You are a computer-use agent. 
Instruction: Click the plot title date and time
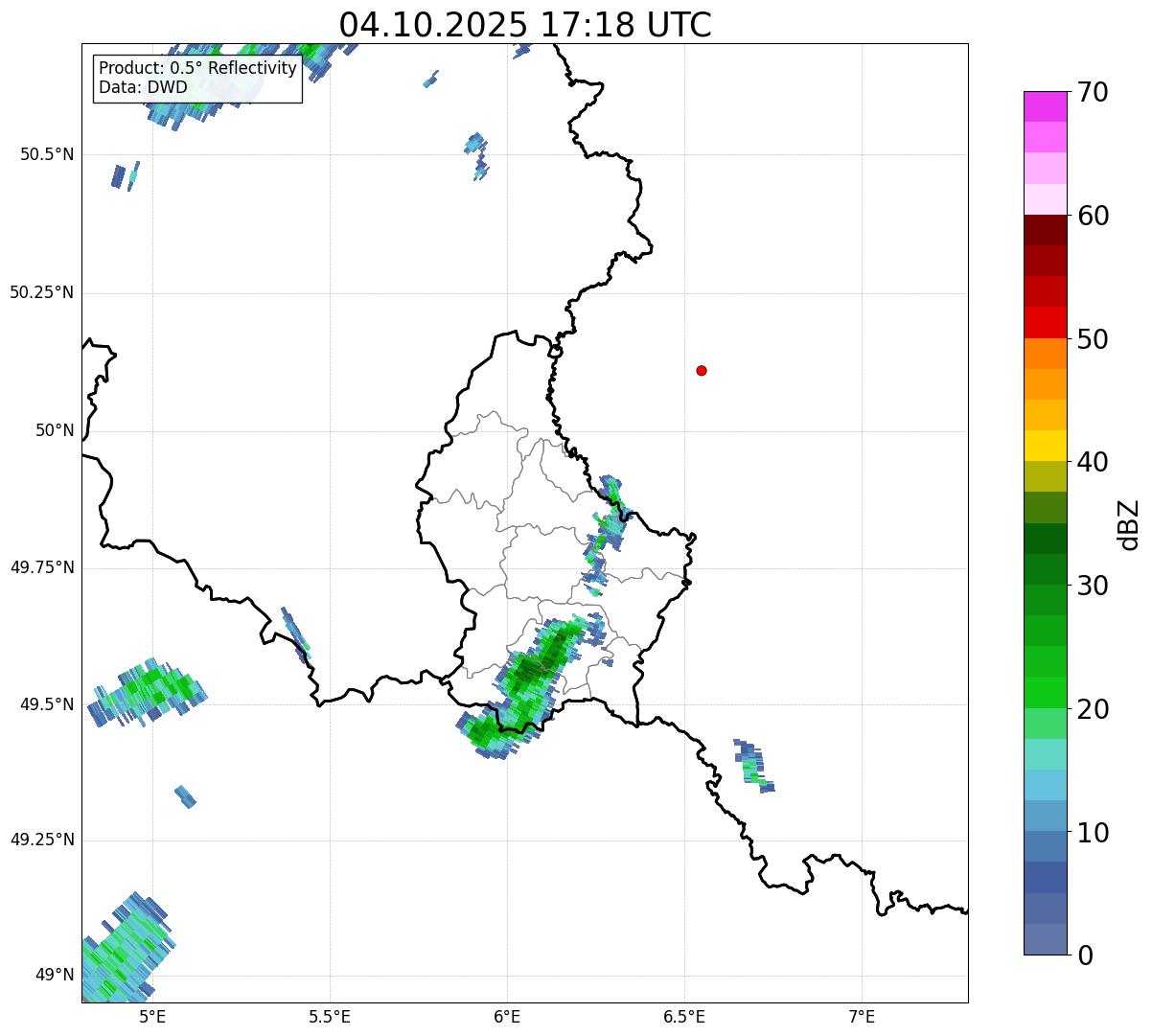[525, 25]
